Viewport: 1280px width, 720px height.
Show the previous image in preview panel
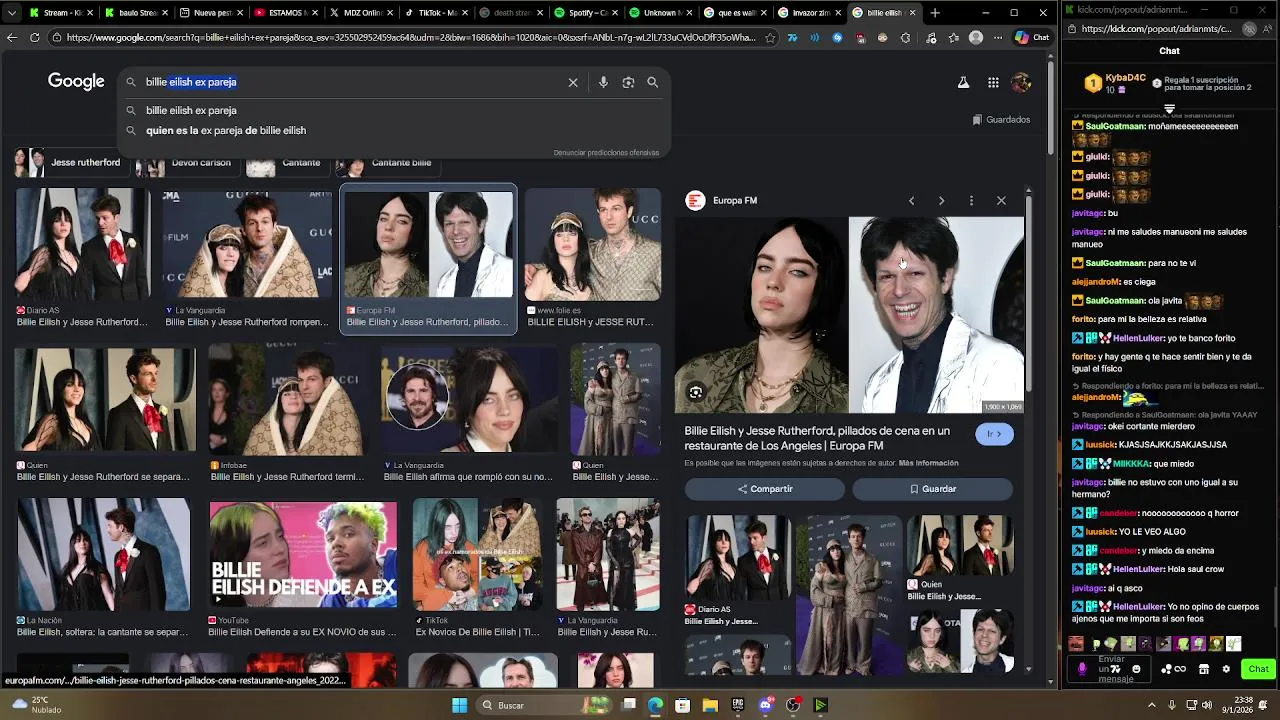[911, 201]
